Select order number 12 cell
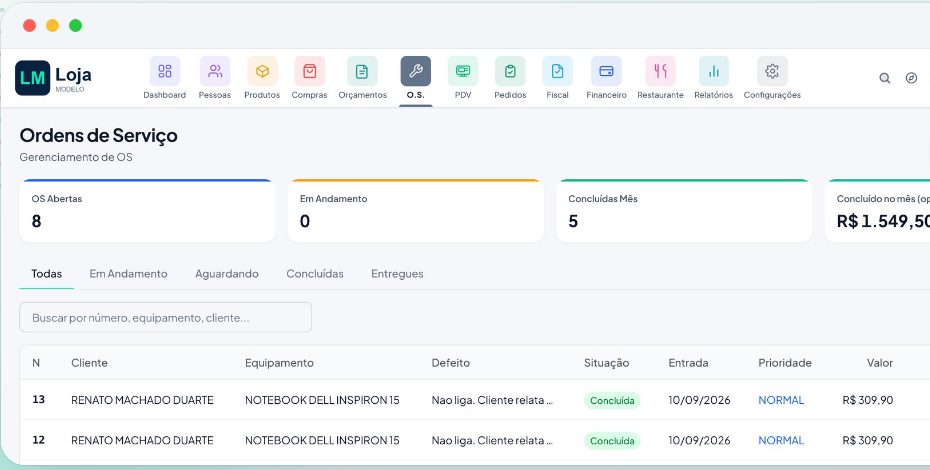 click(39, 440)
